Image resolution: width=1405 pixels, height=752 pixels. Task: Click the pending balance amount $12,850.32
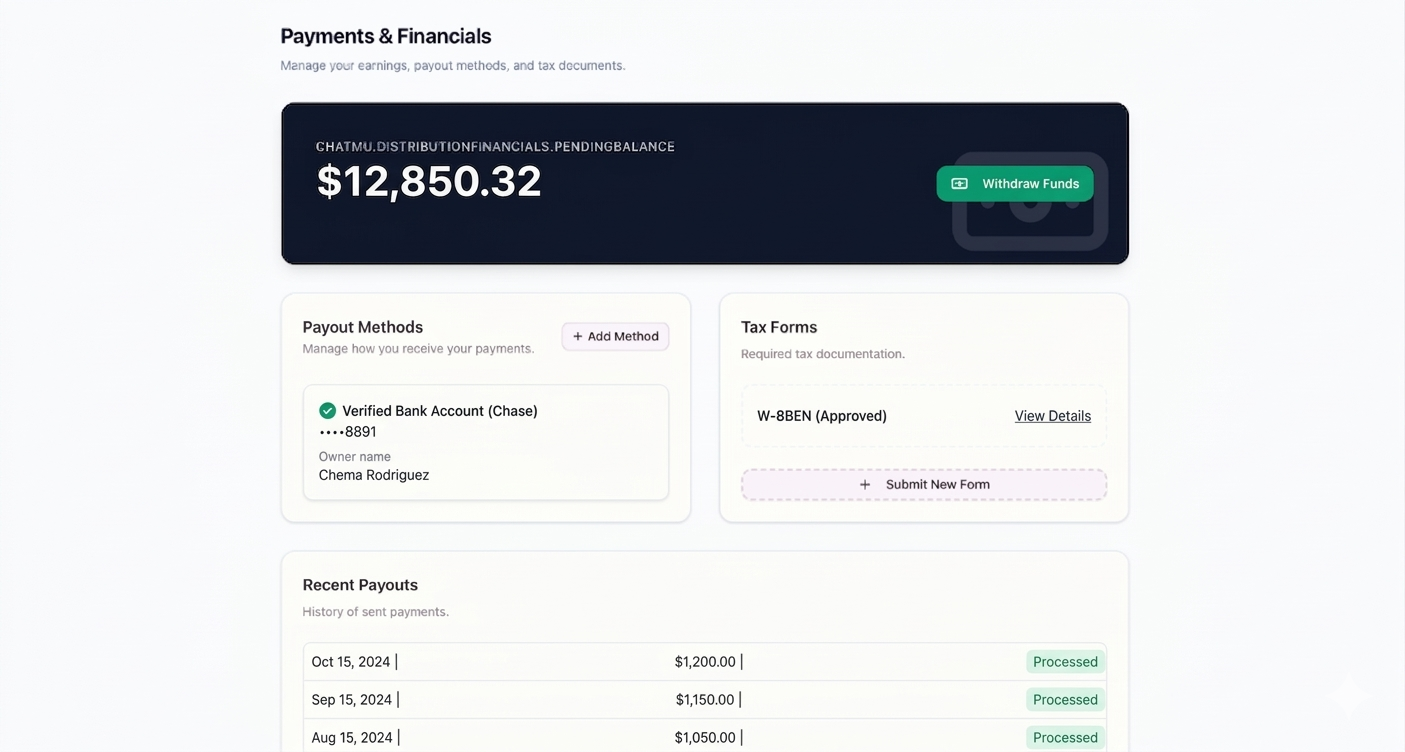tap(429, 182)
